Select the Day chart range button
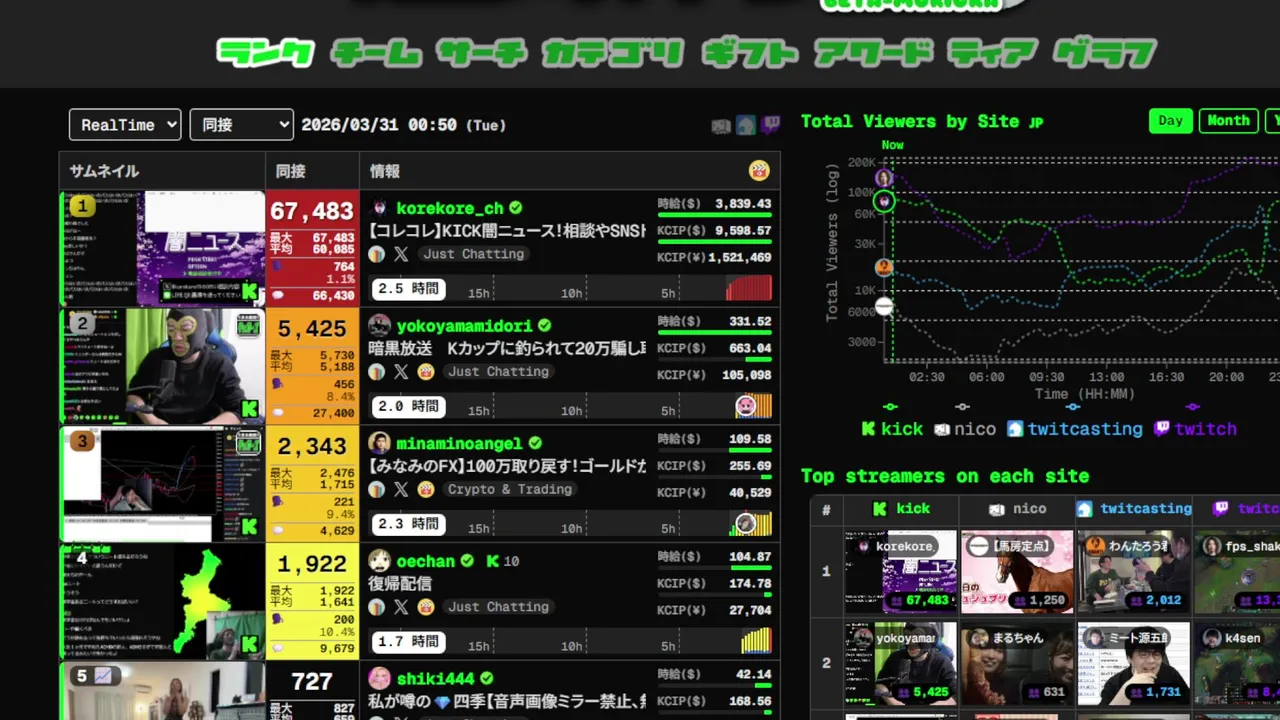Viewport: 1280px width, 720px height. click(x=1171, y=121)
